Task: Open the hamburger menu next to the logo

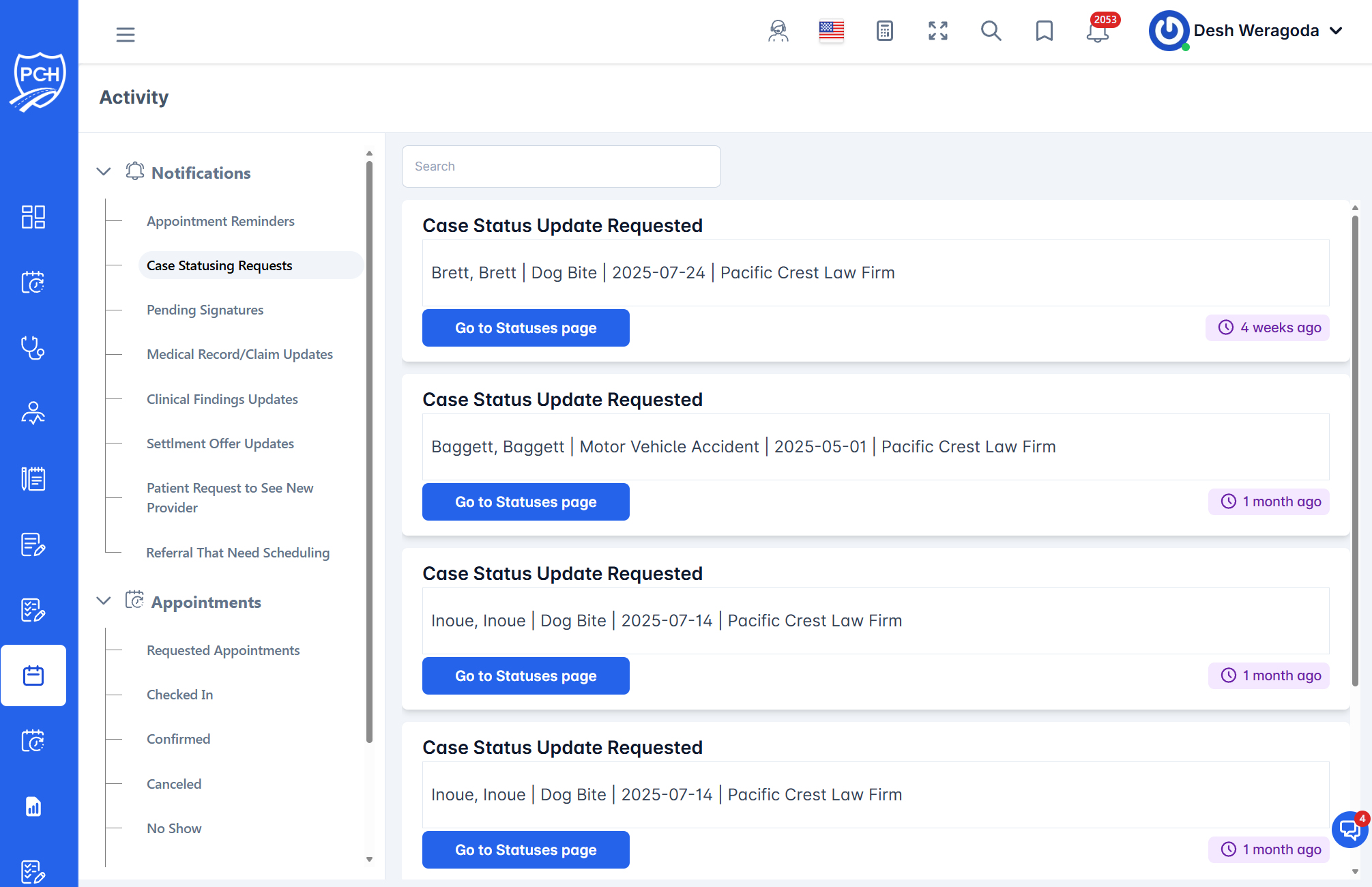Action: tap(126, 34)
